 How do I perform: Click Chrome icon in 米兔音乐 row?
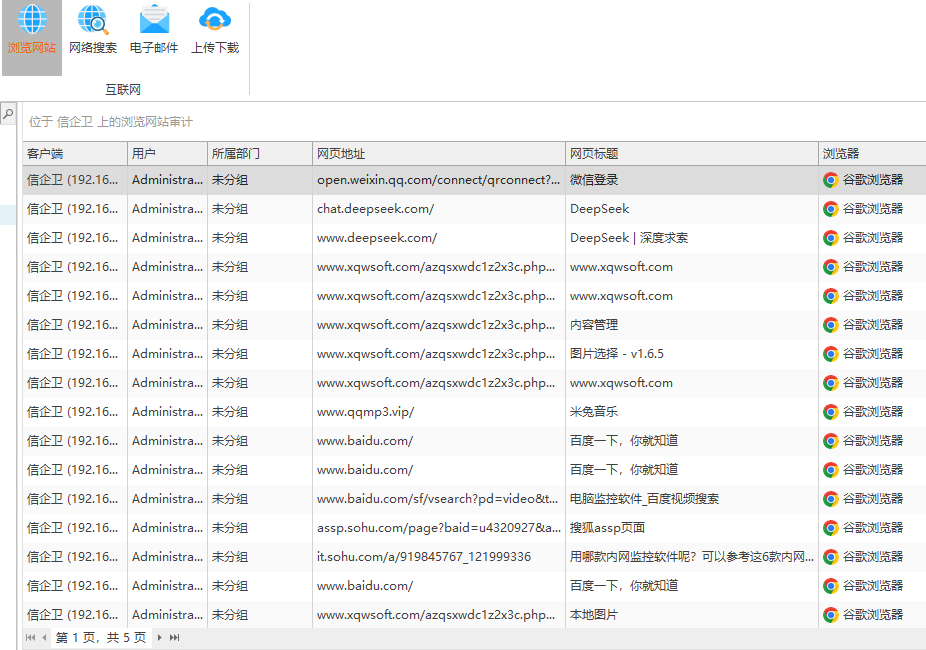[830, 411]
